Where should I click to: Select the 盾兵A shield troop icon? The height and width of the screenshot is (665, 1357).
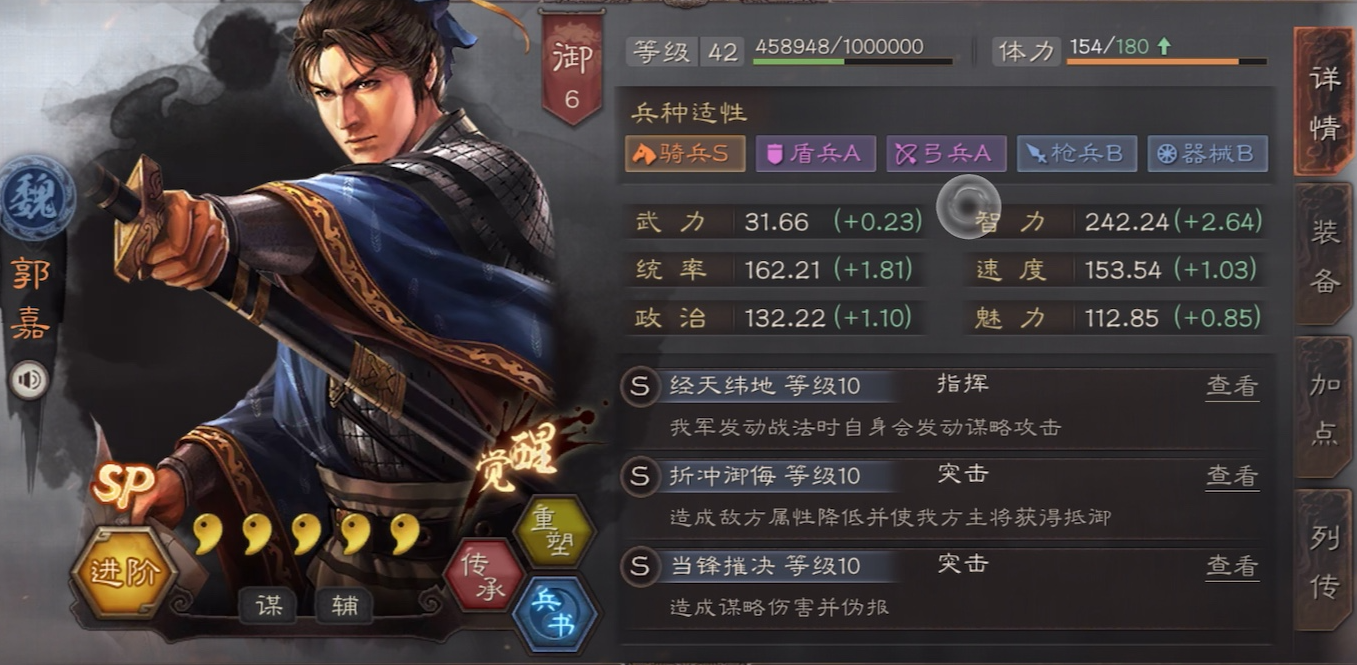click(816, 154)
